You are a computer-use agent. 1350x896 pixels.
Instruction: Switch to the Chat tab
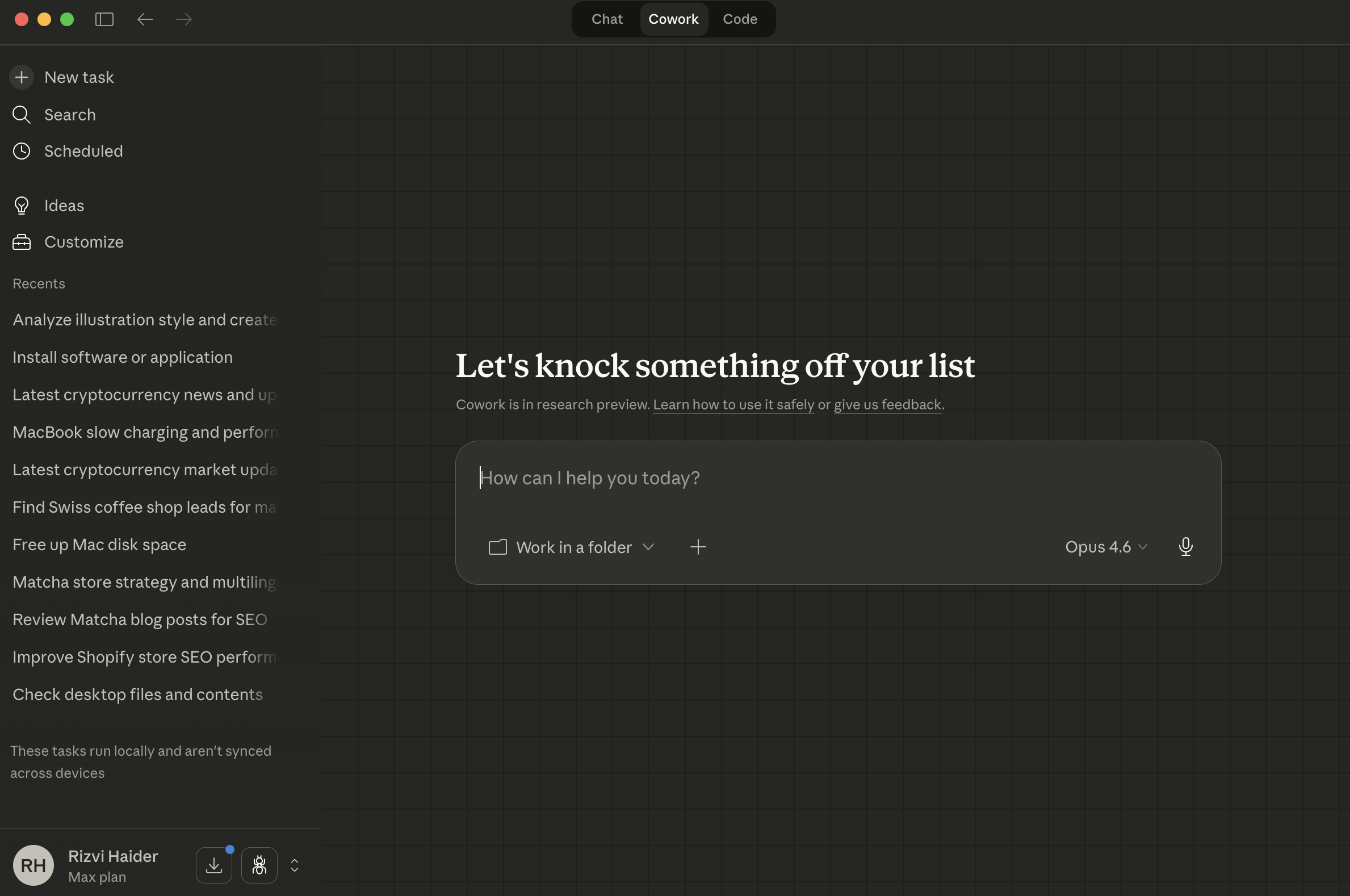coord(607,19)
